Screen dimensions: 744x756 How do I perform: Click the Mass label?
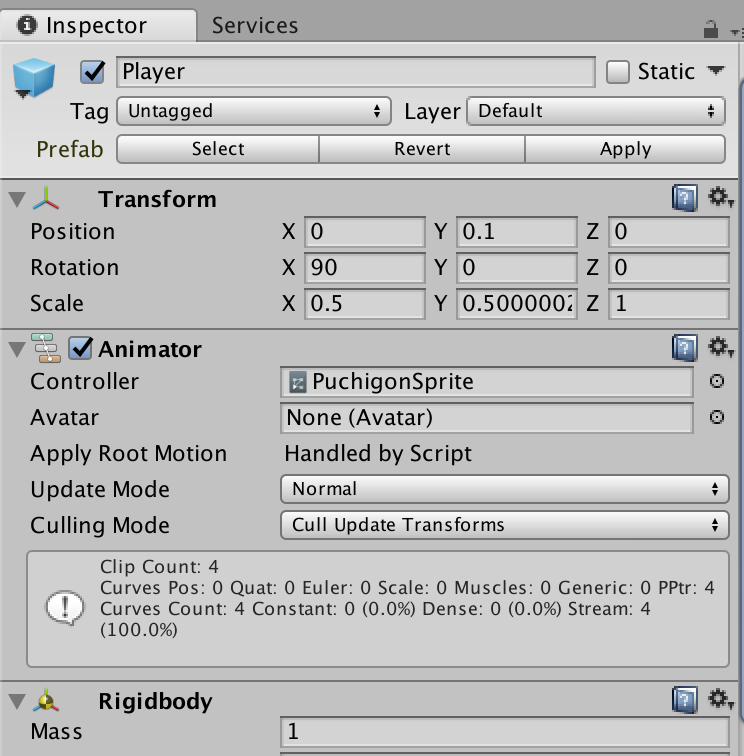(x=56, y=732)
